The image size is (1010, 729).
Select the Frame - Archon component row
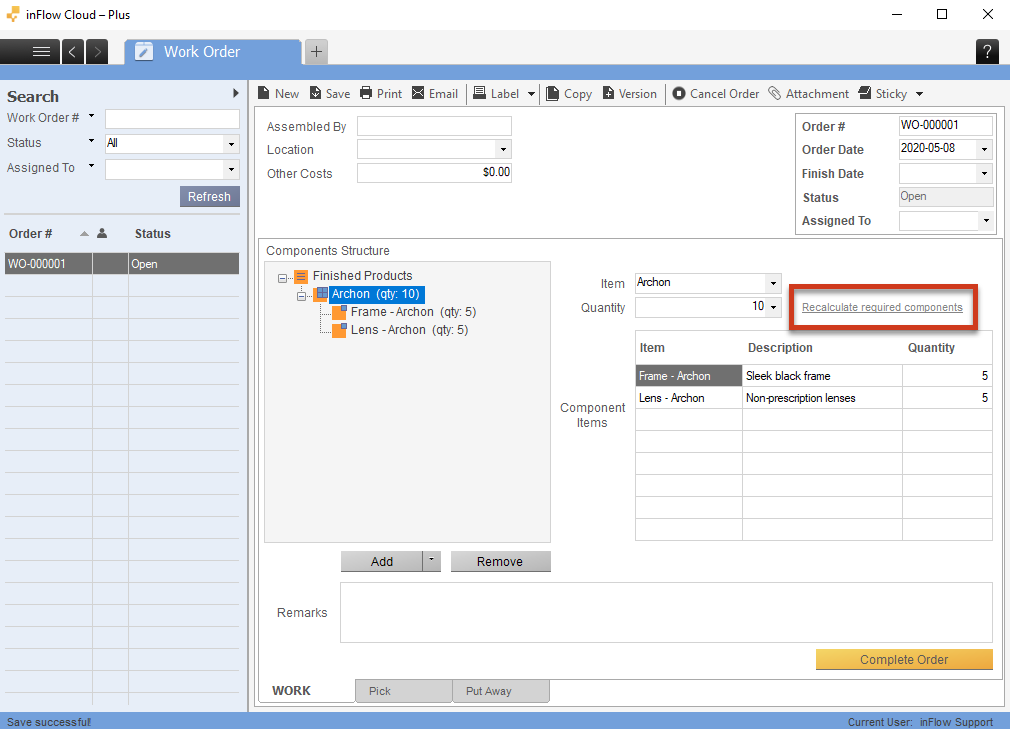point(688,376)
